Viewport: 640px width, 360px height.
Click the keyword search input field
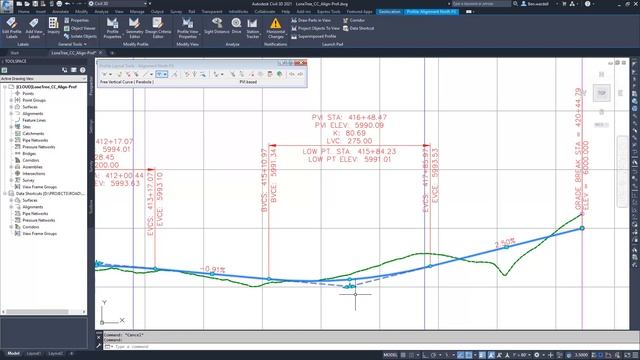tap(481, 4)
